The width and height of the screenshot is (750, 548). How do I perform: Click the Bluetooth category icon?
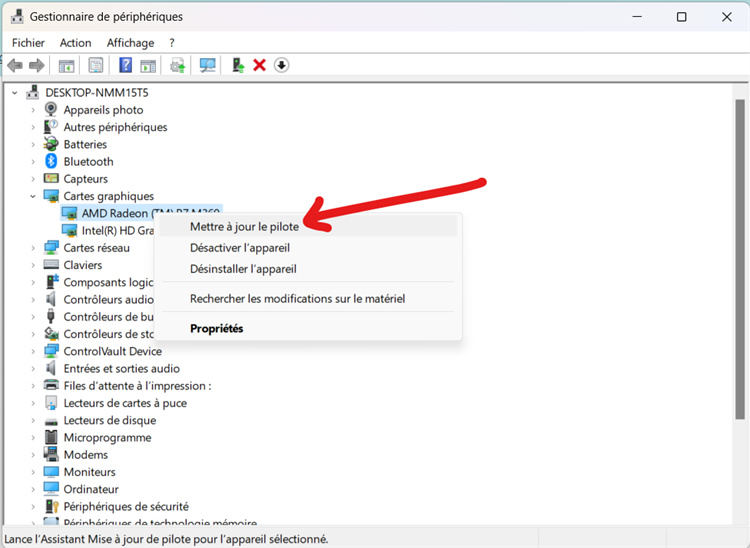pyautogui.click(x=52, y=162)
